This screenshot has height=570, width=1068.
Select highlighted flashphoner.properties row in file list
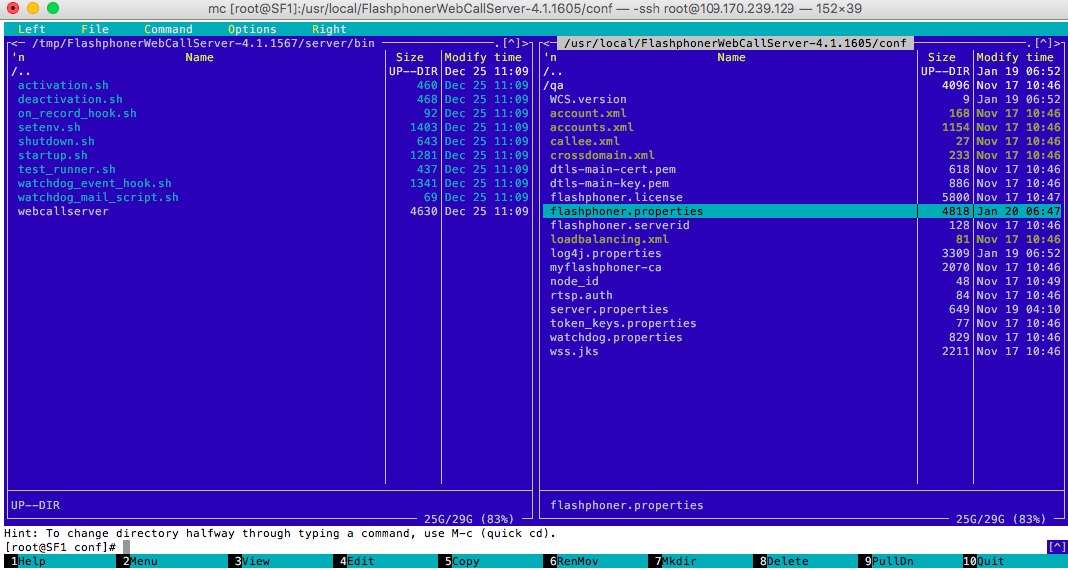[x=802, y=211]
